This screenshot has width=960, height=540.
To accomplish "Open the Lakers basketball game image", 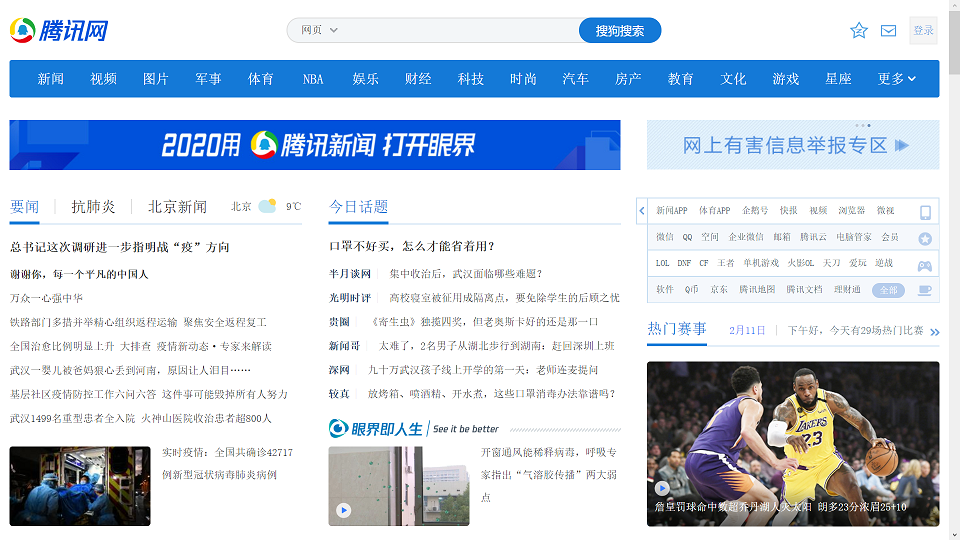I will pos(793,444).
